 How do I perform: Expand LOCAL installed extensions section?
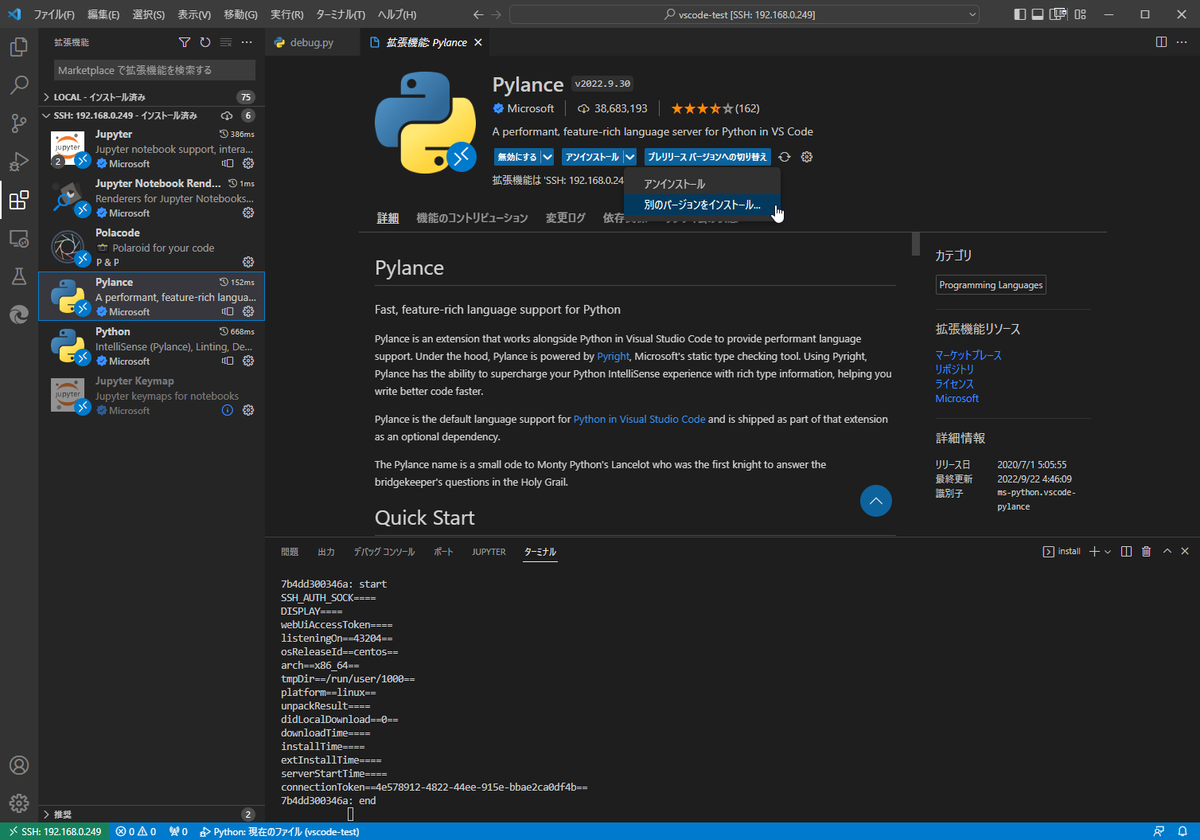(x=151, y=97)
